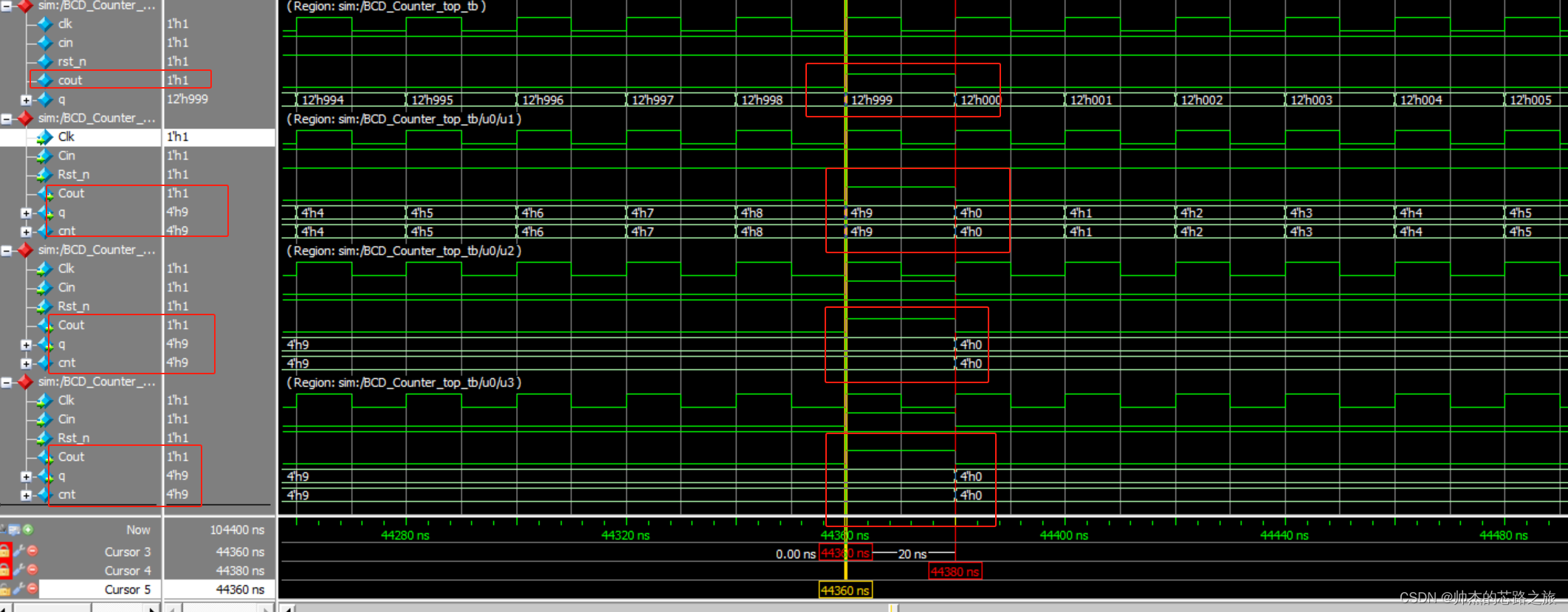Select the Cursor 4 label
Screen dimensions: 1568x612
point(127,571)
